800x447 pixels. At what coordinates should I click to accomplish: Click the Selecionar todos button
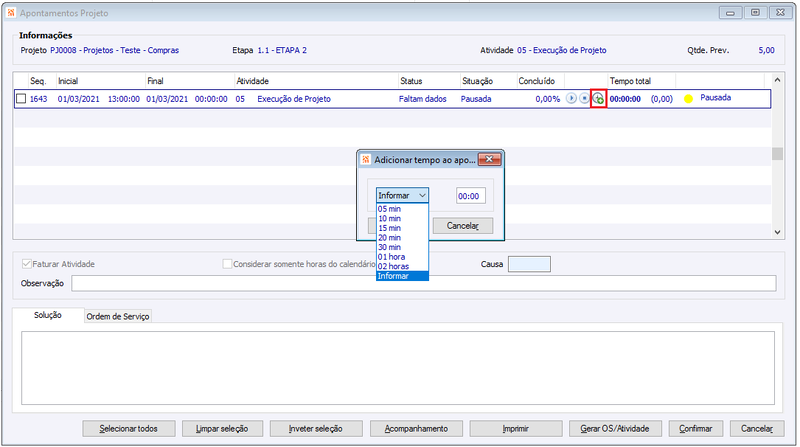coord(129,429)
